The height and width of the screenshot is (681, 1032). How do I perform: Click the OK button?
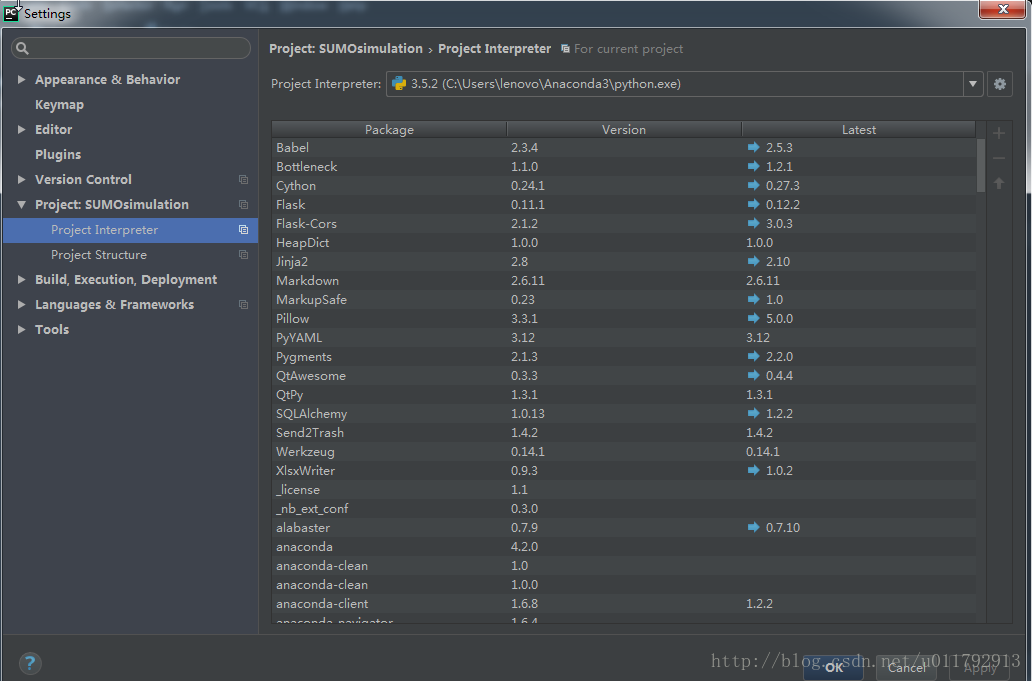pos(833,668)
